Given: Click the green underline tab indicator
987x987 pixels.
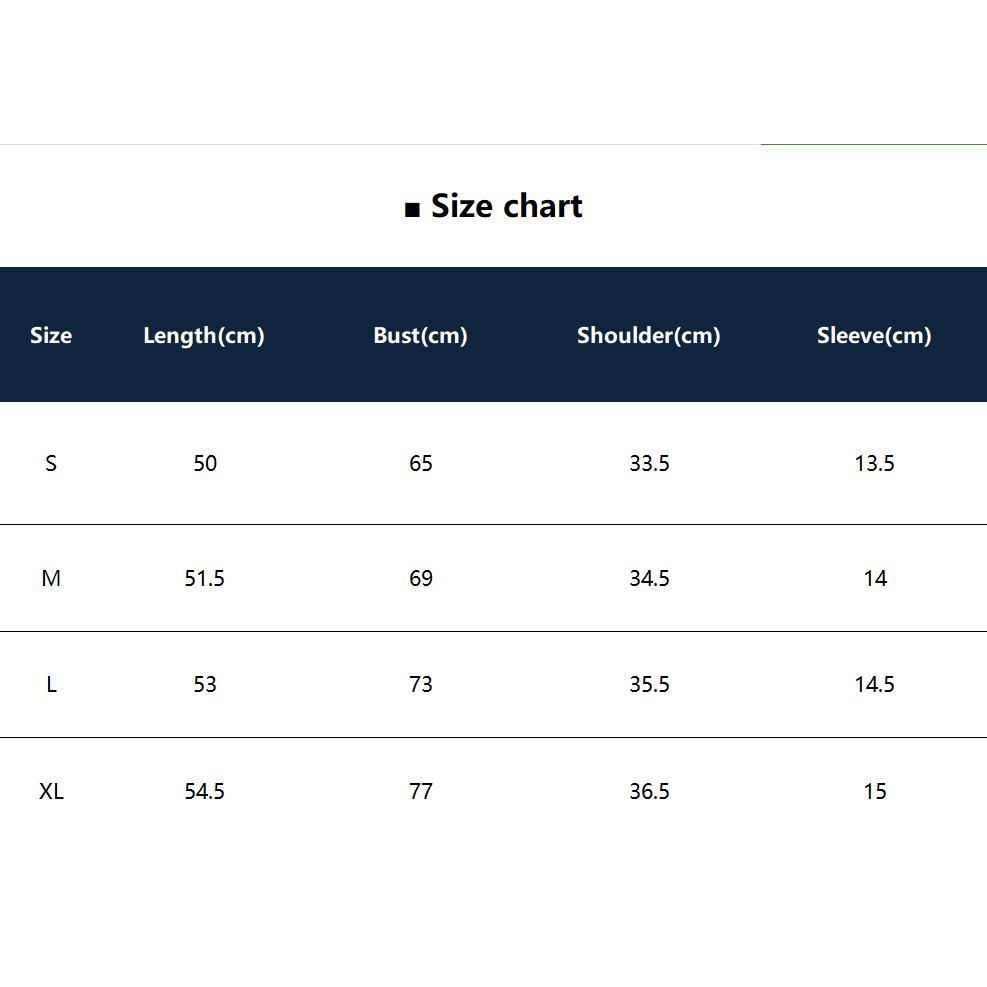Looking at the screenshot, I should pyautogui.click(x=874, y=144).
